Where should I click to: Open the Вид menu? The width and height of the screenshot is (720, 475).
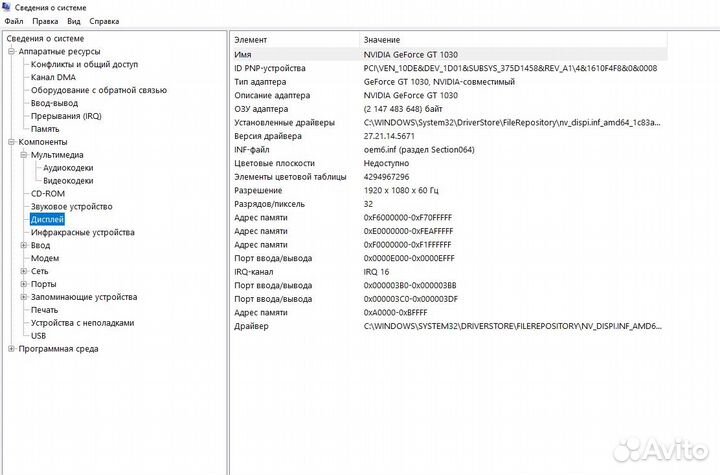click(73, 21)
